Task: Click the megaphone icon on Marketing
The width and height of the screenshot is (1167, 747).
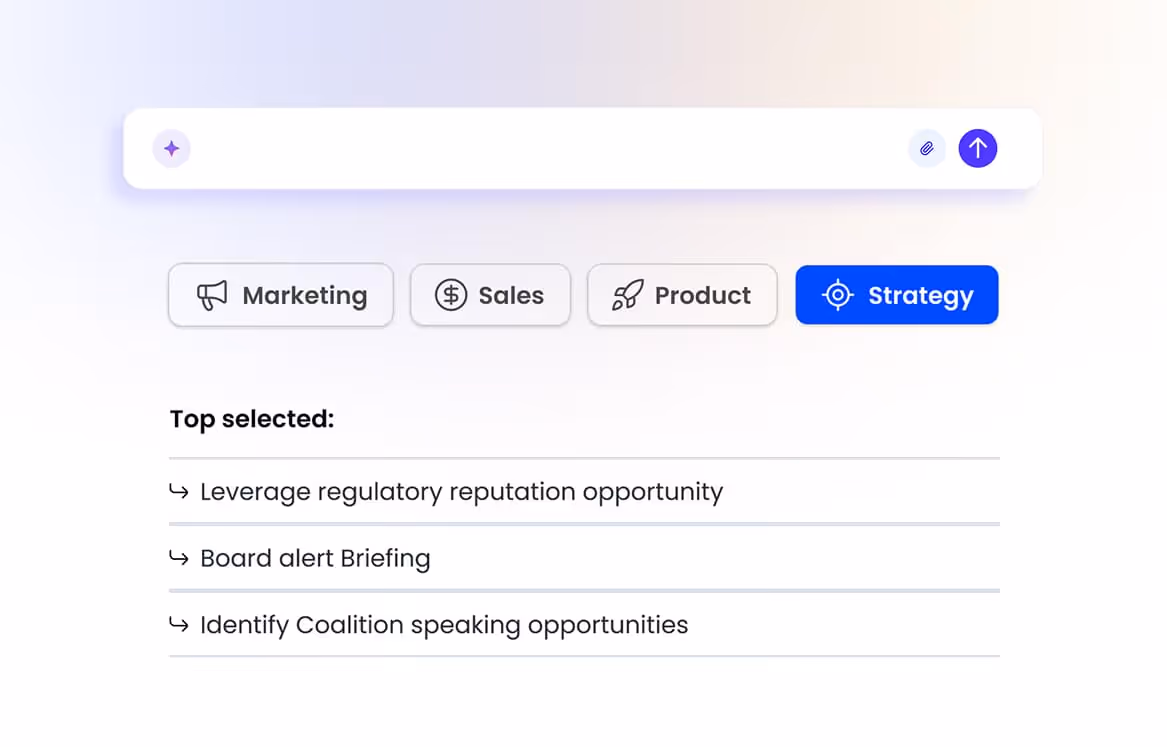Action: [x=212, y=295]
